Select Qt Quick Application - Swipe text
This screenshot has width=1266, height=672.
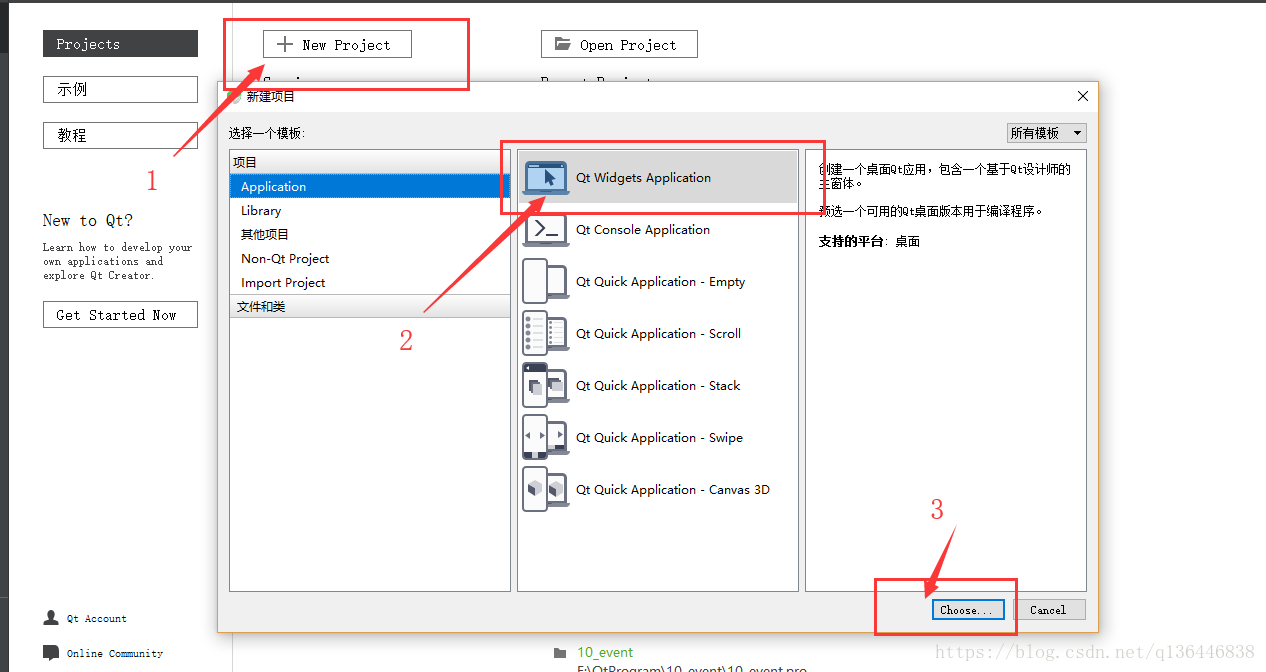pos(659,438)
